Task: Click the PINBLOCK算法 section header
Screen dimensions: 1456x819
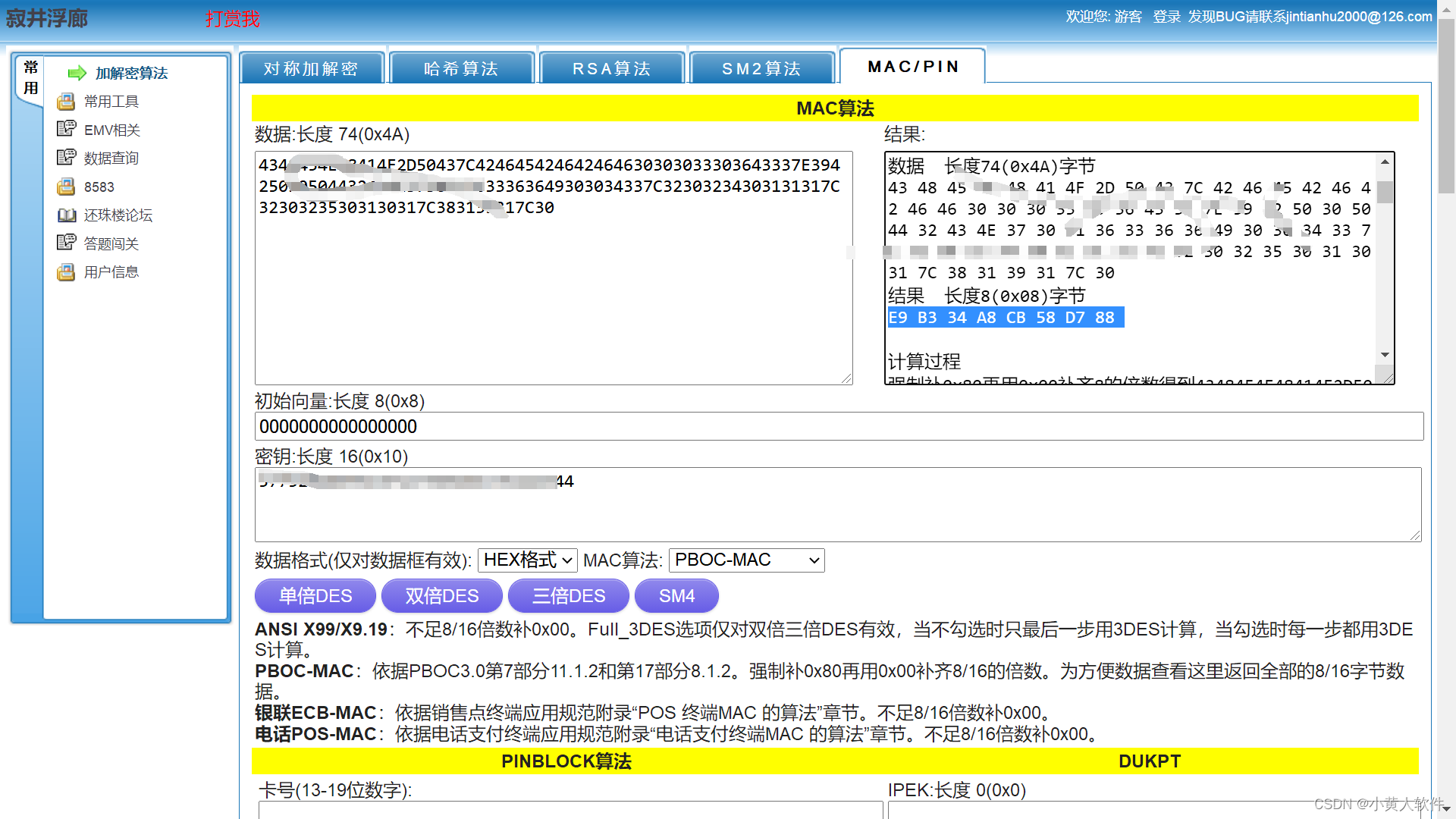Action: pos(566,761)
